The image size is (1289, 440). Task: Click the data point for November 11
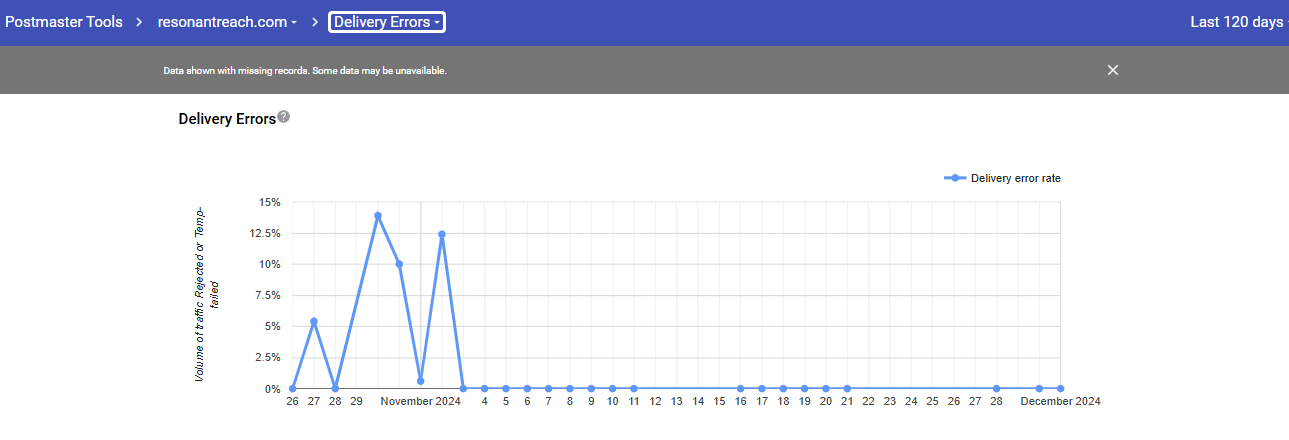click(634, 388)
